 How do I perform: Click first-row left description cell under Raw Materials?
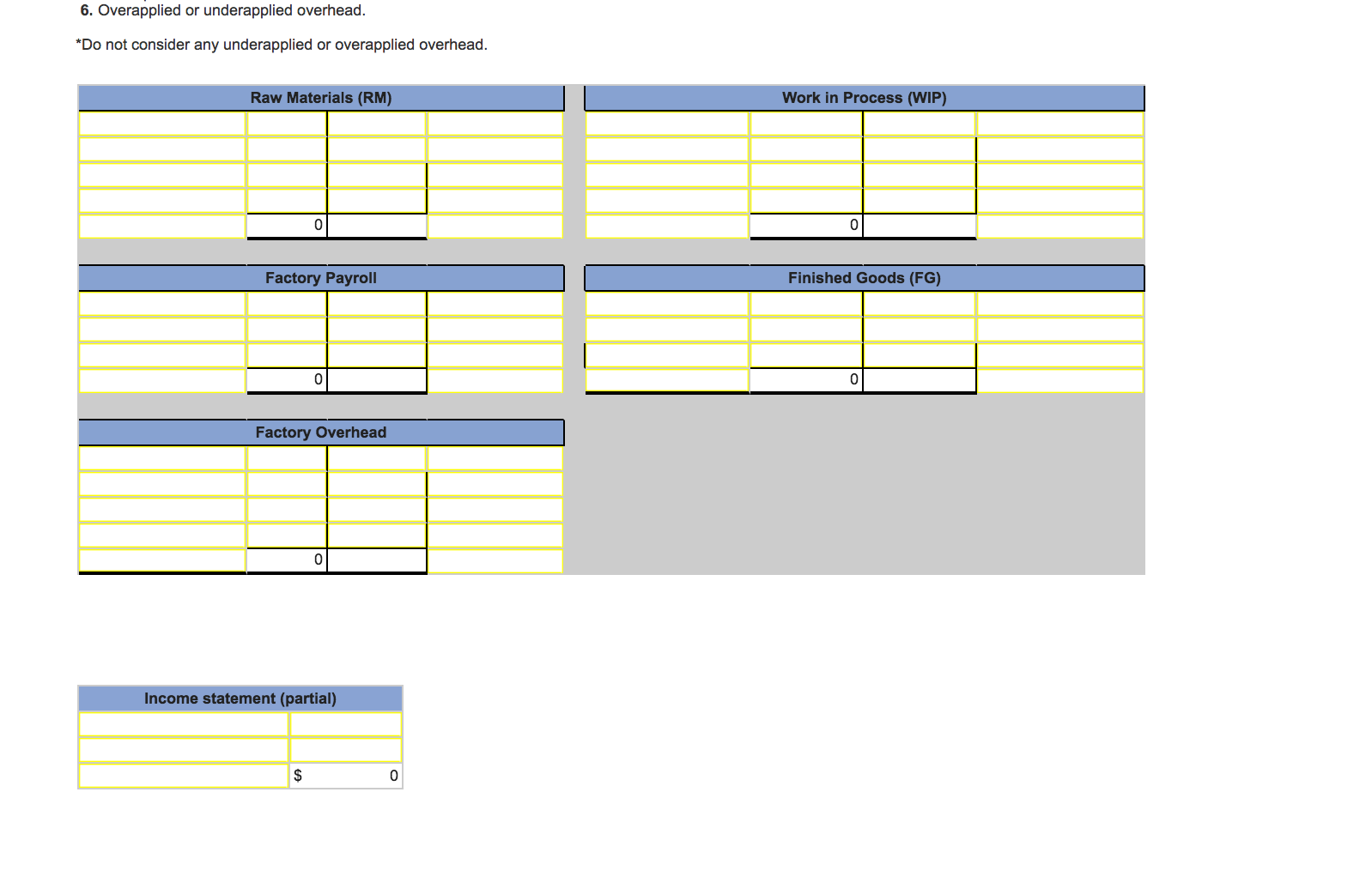point(162,124)
